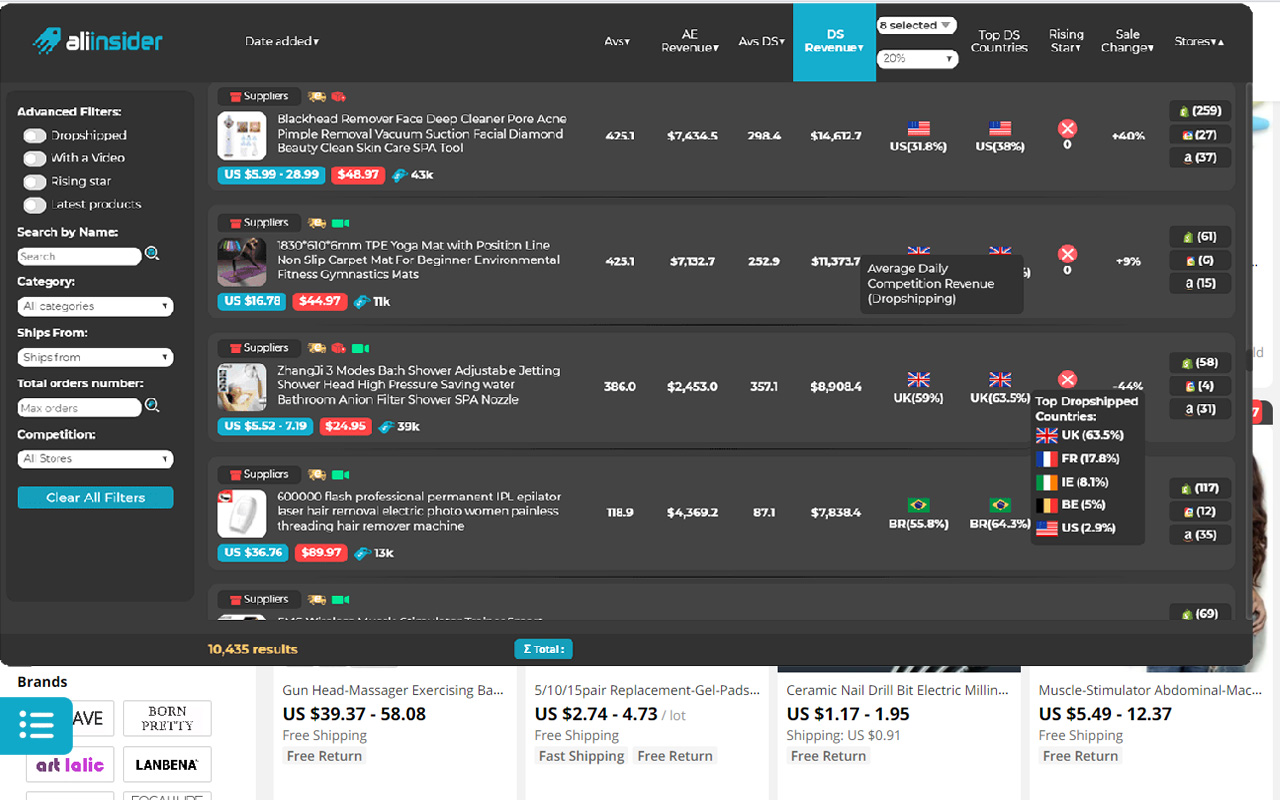Click the Clear All Filters button
Screen dimensions: 1280x800
click(96, 497)
